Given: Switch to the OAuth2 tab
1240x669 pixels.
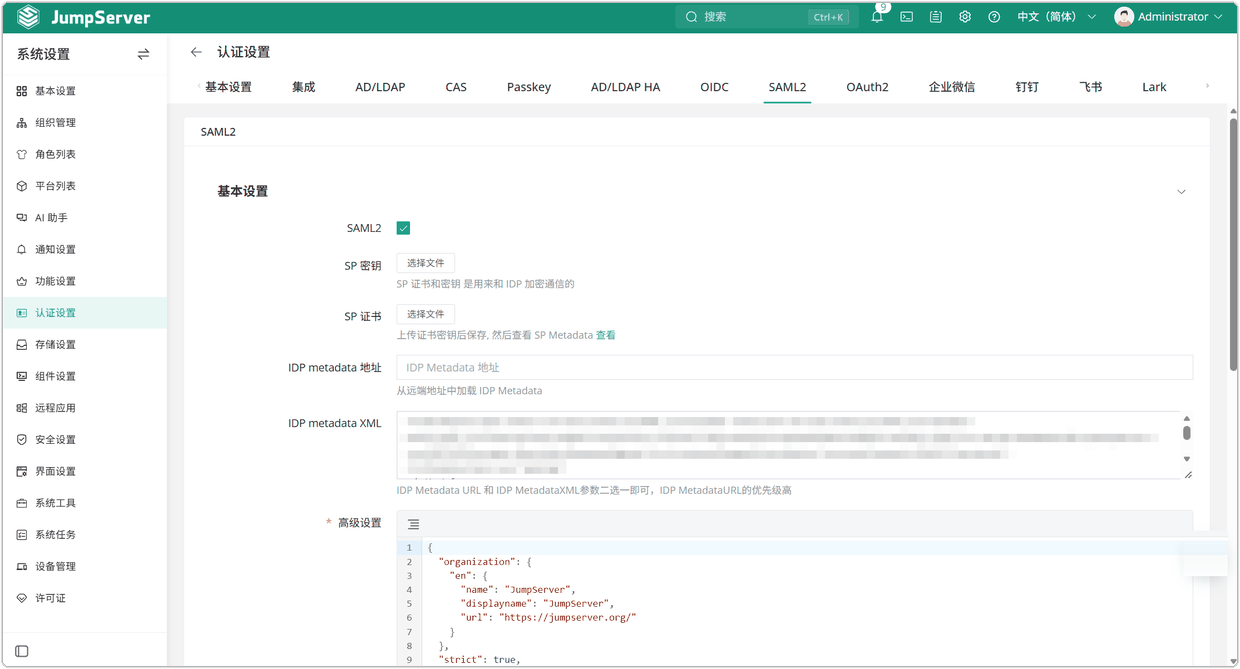Looking at the screenshot, I should pyautogui.click(x=867, y=87).
